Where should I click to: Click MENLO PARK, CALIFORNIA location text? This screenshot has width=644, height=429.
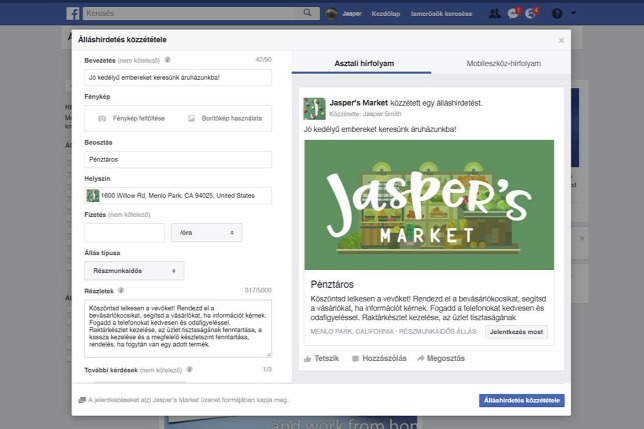352,331
